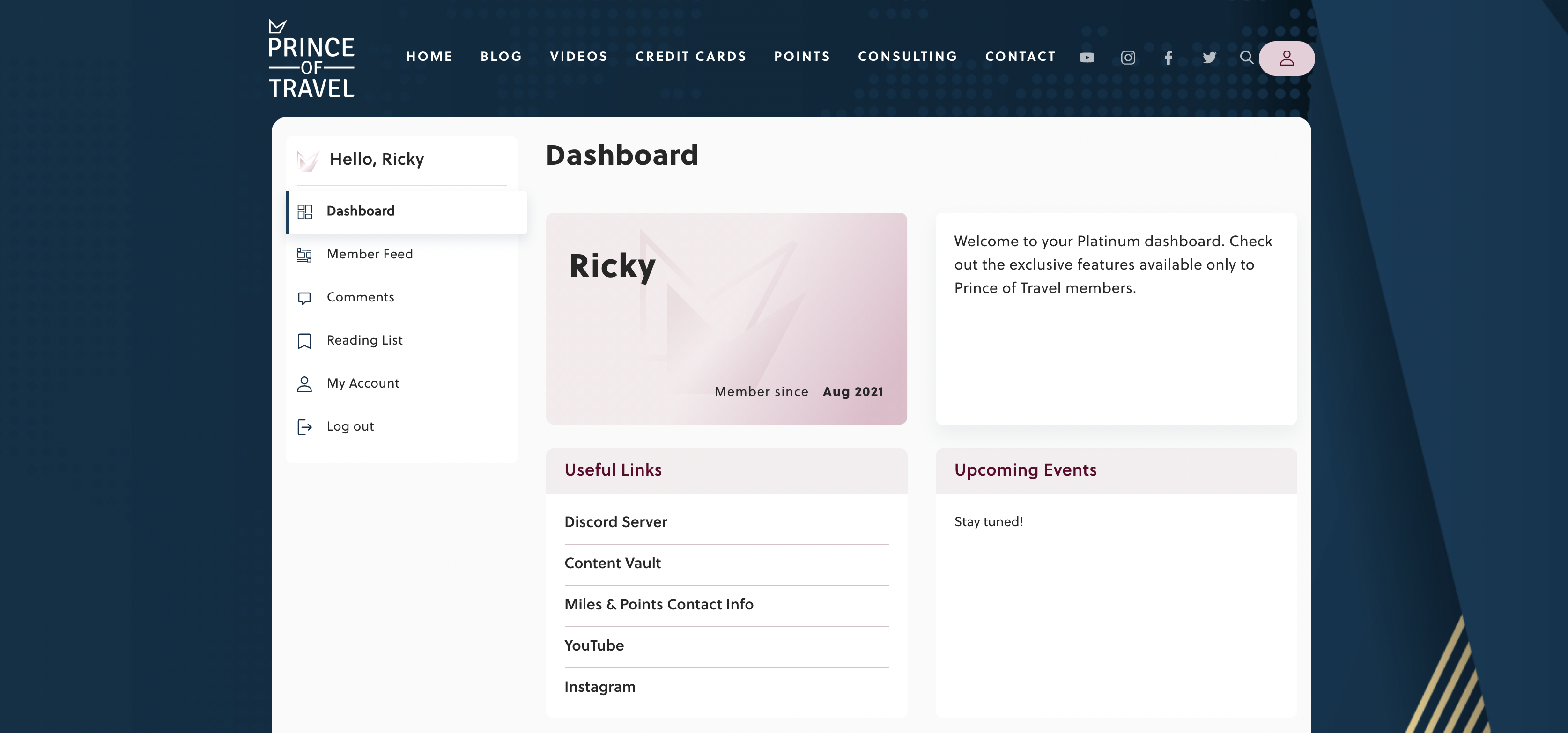Click the Instagram icon in header
This screenshot has width=1568, height=733.
[1127, 58]
